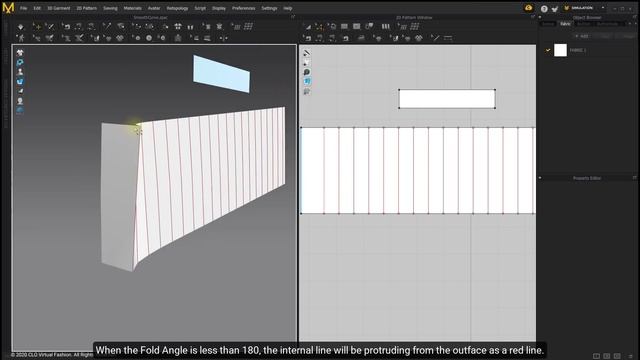
Task: Select the FABRIC 1 name text
Action: (x=578, y=50)
